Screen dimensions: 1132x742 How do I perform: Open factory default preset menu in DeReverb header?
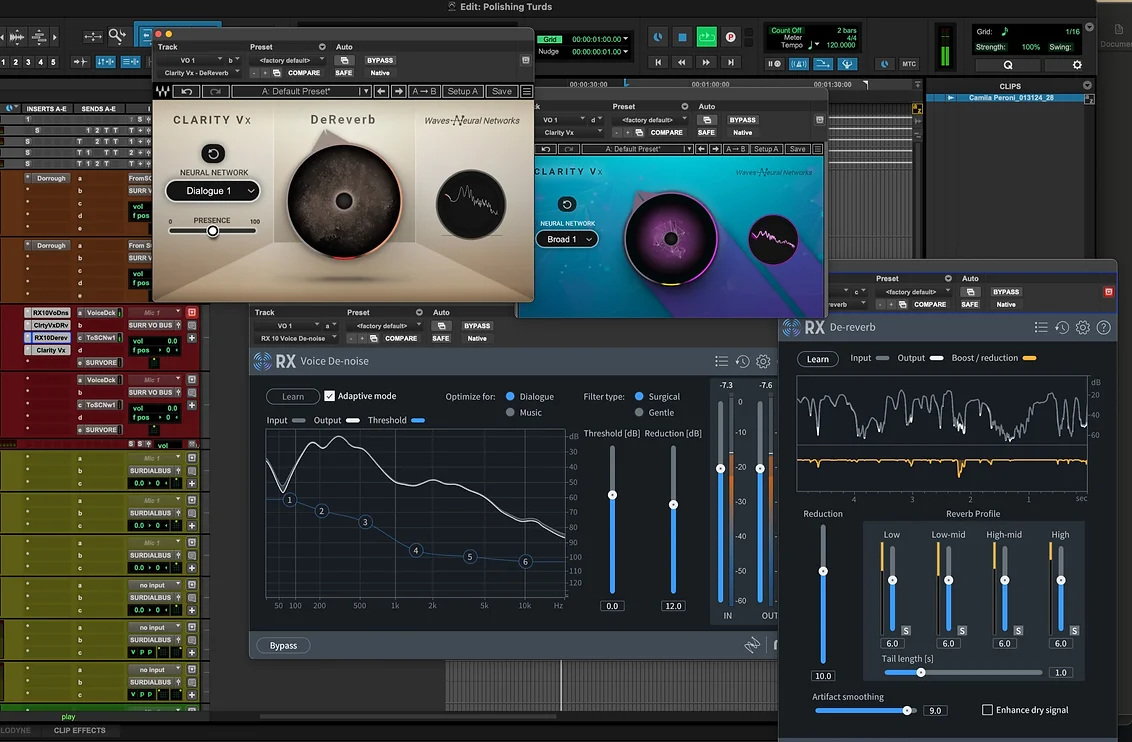click(x=289, y=61)
